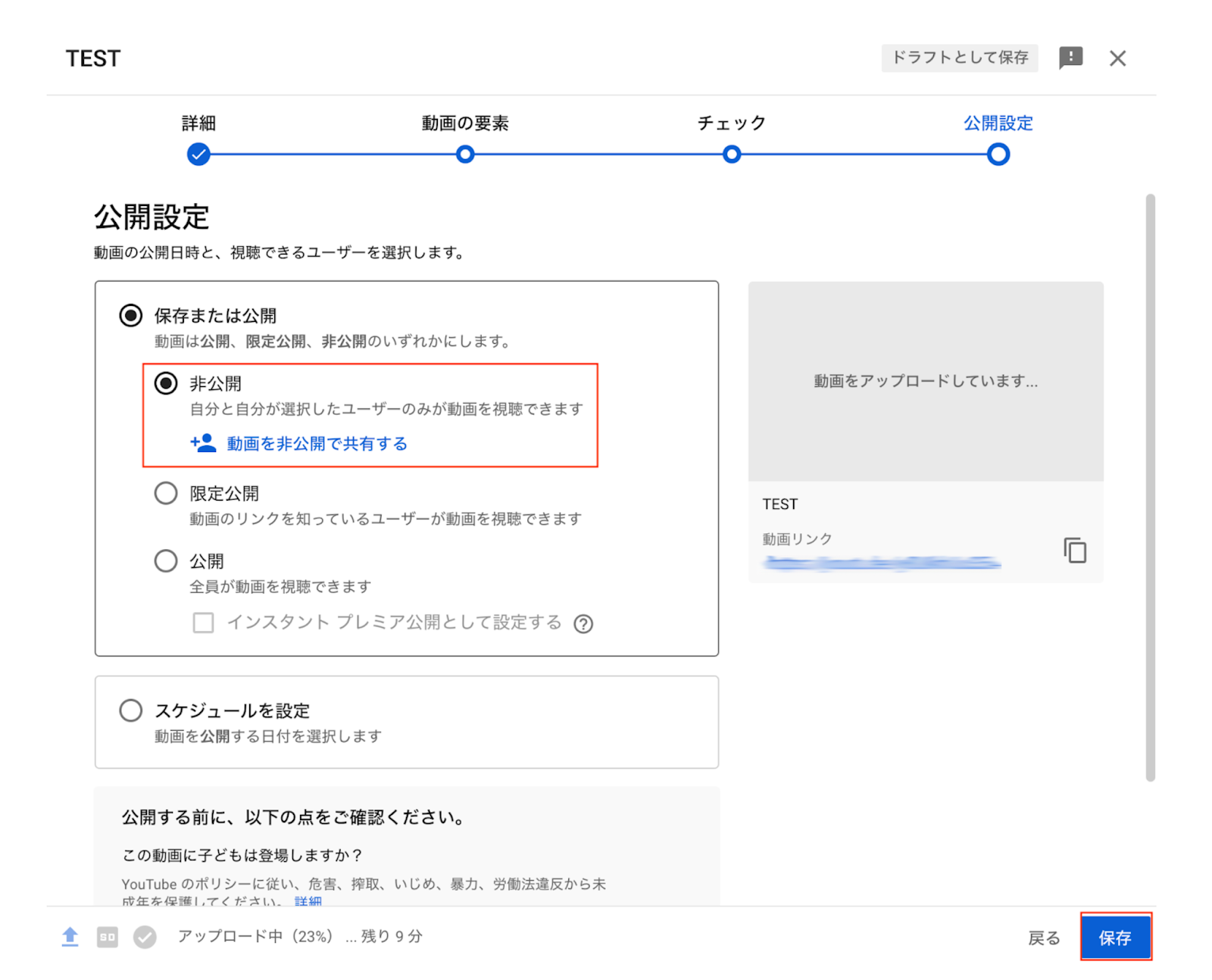Viewport: 1212px width, 980px height.
Task: Click the SD quality status icon
Action: (108, 937)
